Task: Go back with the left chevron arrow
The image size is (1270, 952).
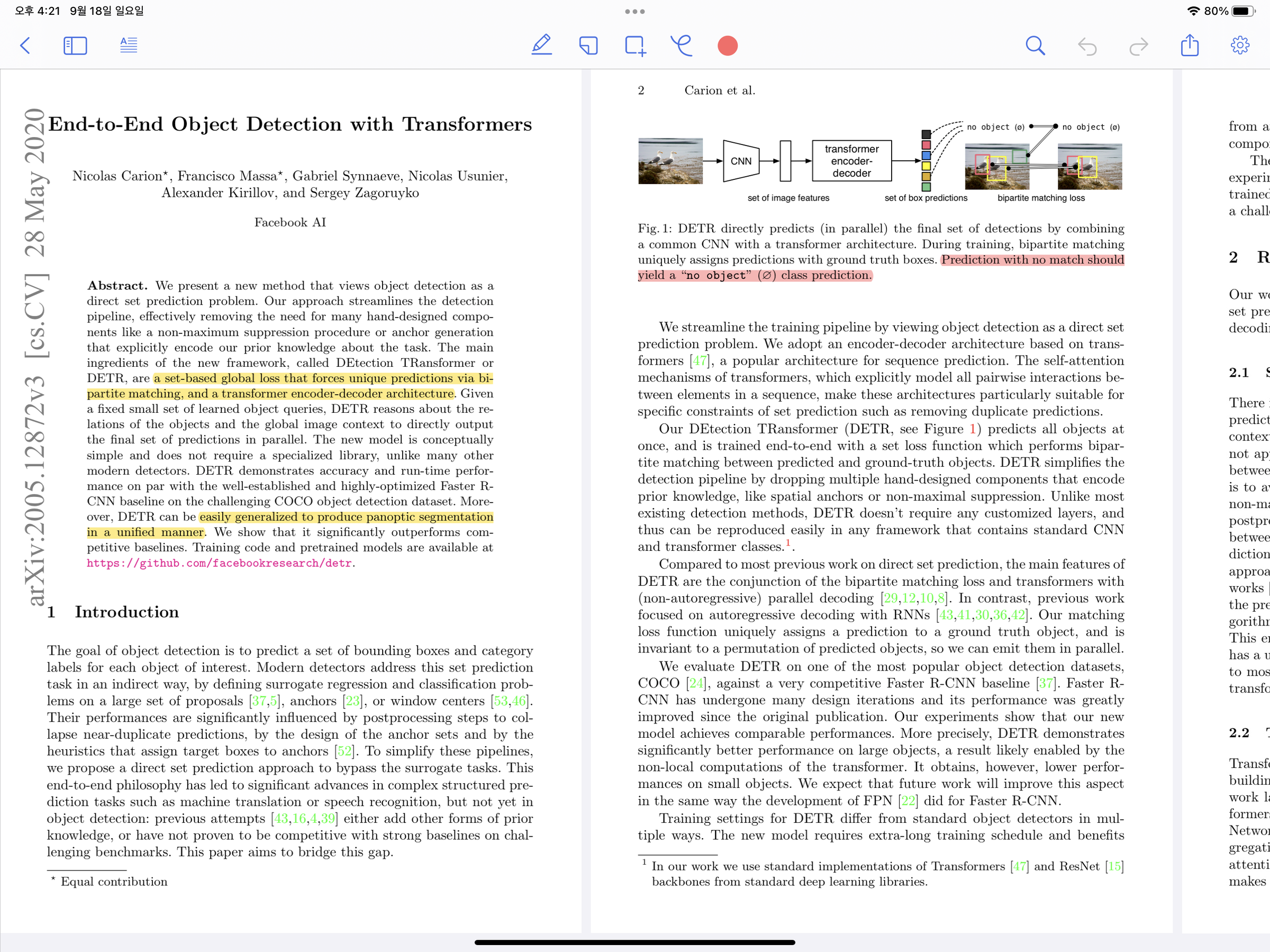Action: 25,46
